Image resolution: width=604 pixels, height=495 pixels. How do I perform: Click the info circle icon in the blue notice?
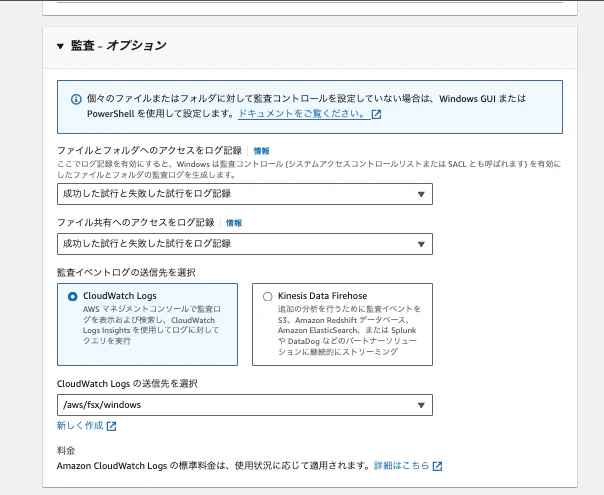click(76, 99)
